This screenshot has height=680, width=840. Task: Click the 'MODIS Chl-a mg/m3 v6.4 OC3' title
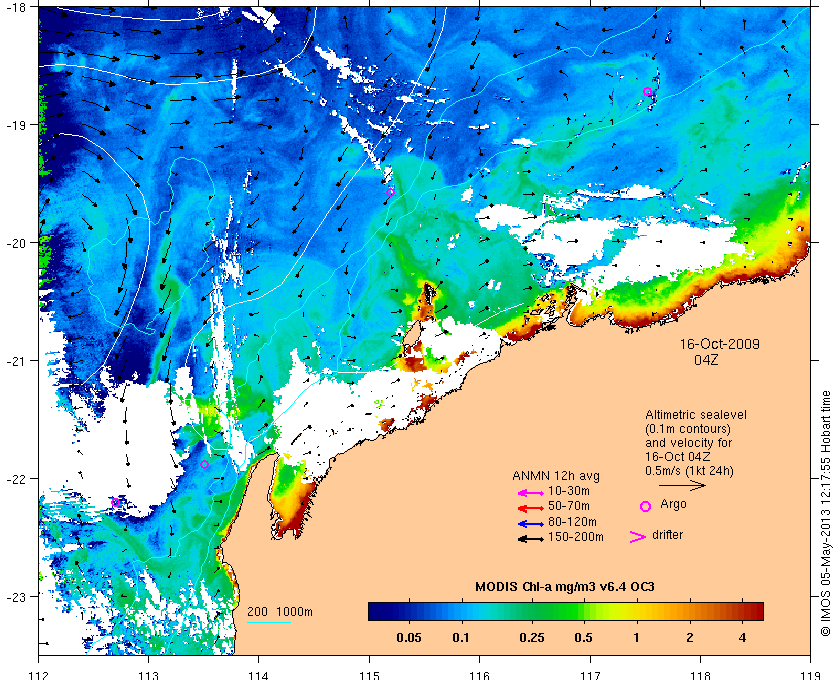click(x=565, y=587)
